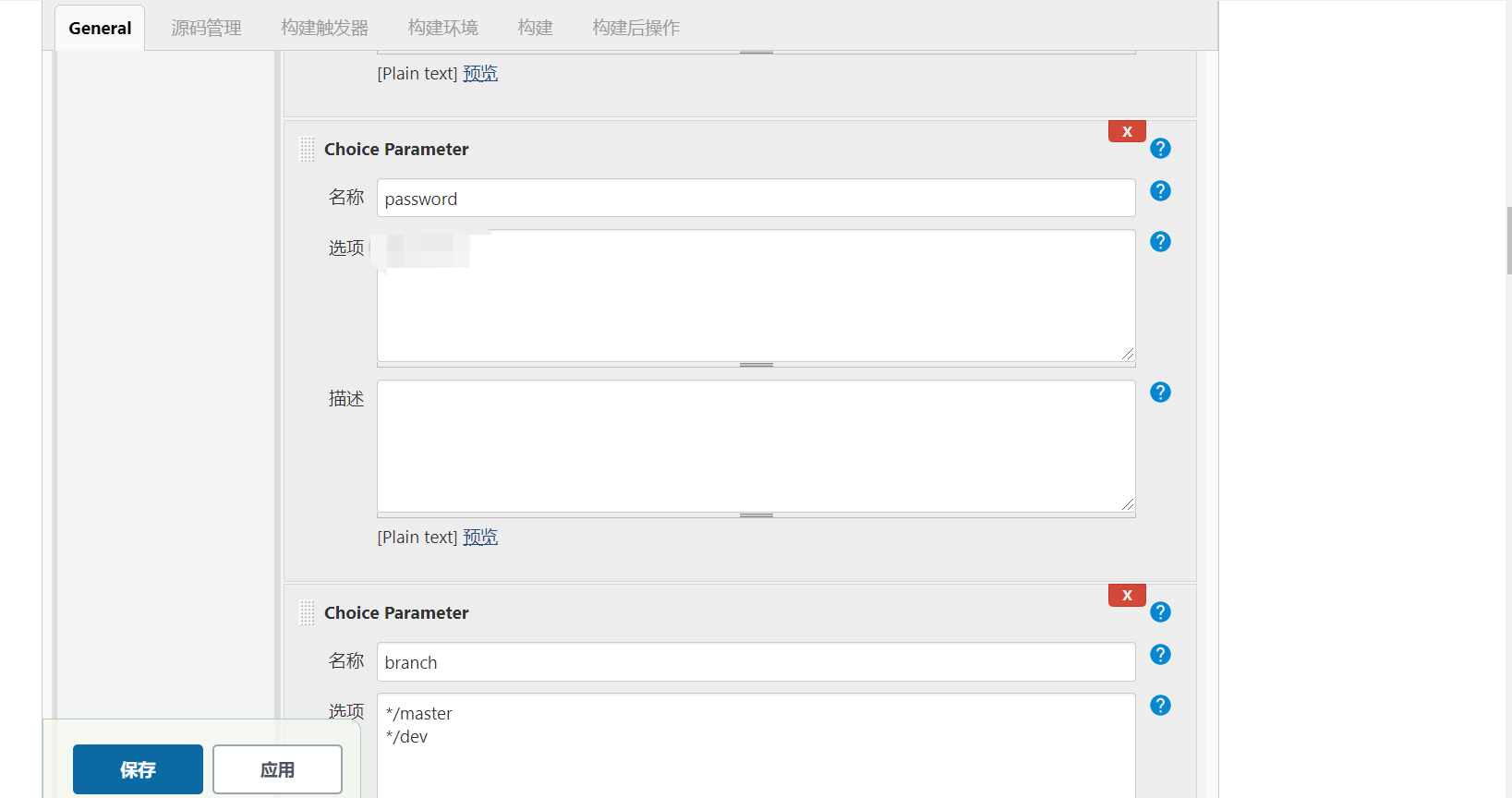Screen dimensions: 1512x798
Task: Switch to 构建触发器 tab
Action: [x=324, y=28]
